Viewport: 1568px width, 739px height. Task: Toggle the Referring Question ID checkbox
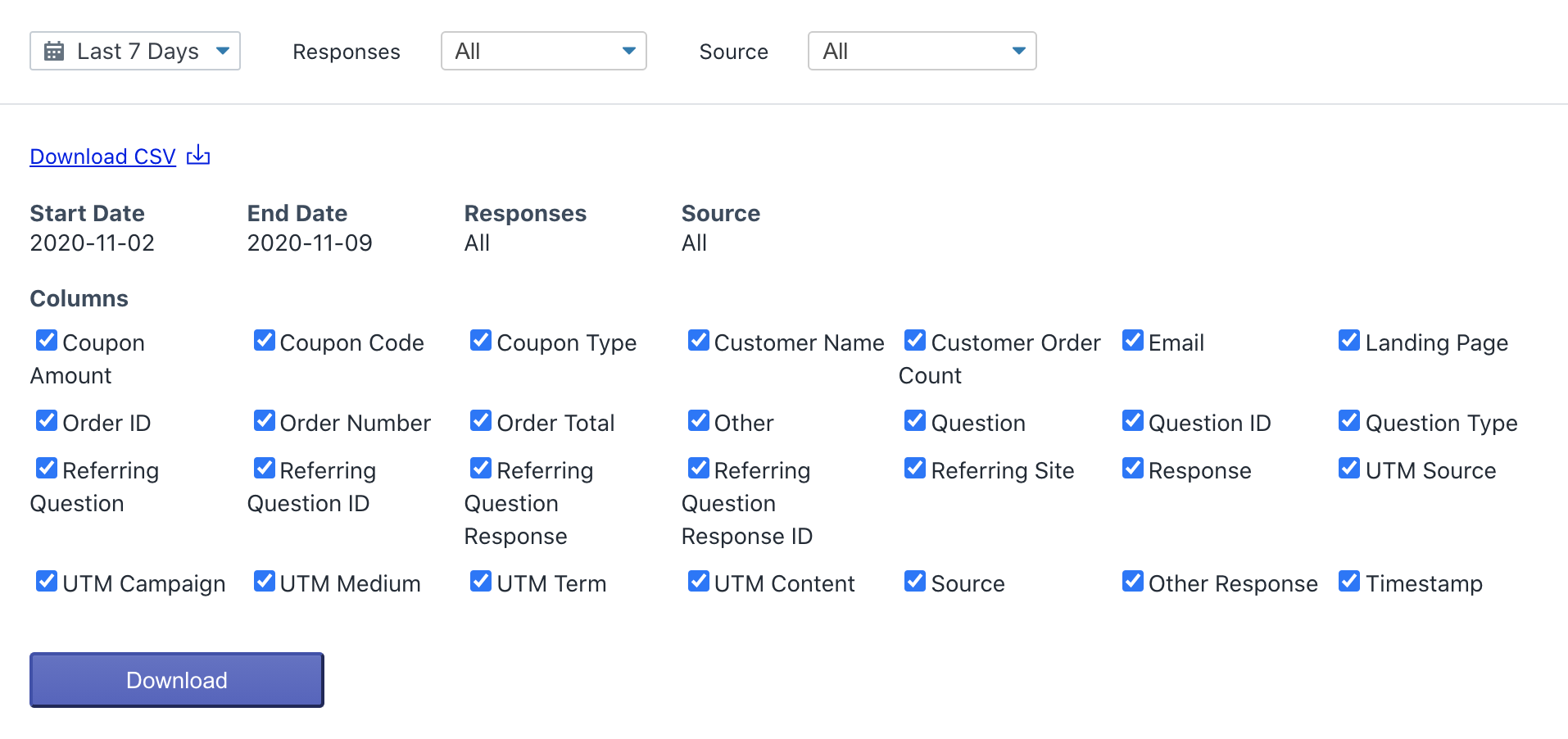pyautogui.click(x=265, y=468)
